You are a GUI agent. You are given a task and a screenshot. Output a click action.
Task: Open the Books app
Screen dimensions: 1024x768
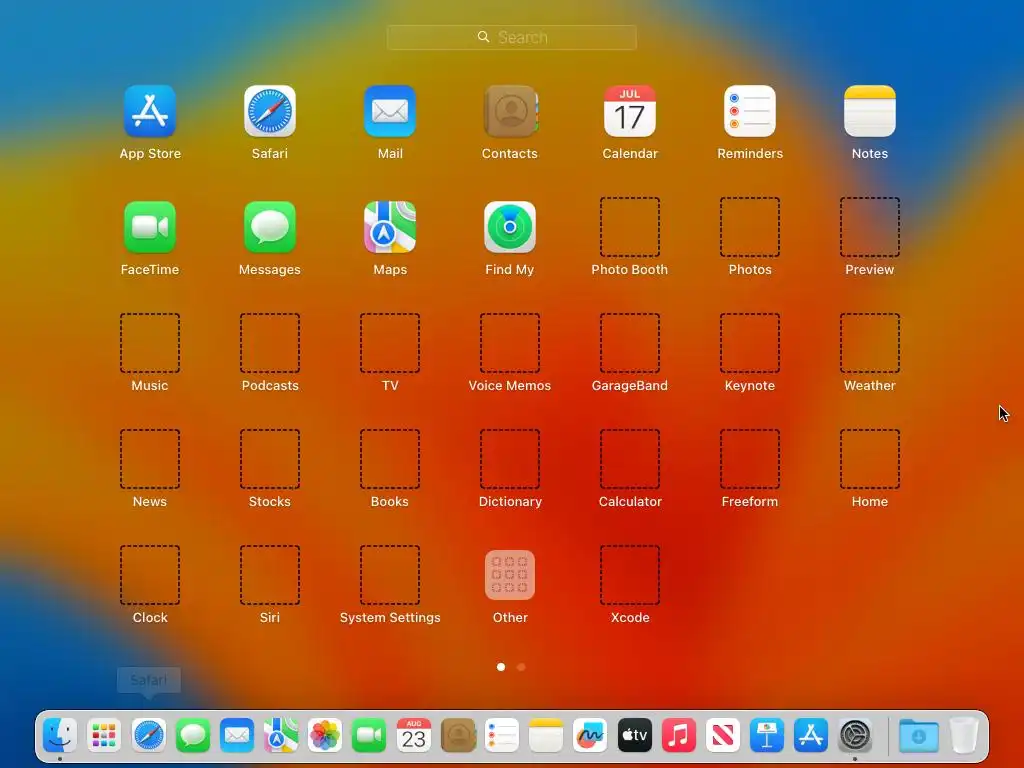click(390, 459)
